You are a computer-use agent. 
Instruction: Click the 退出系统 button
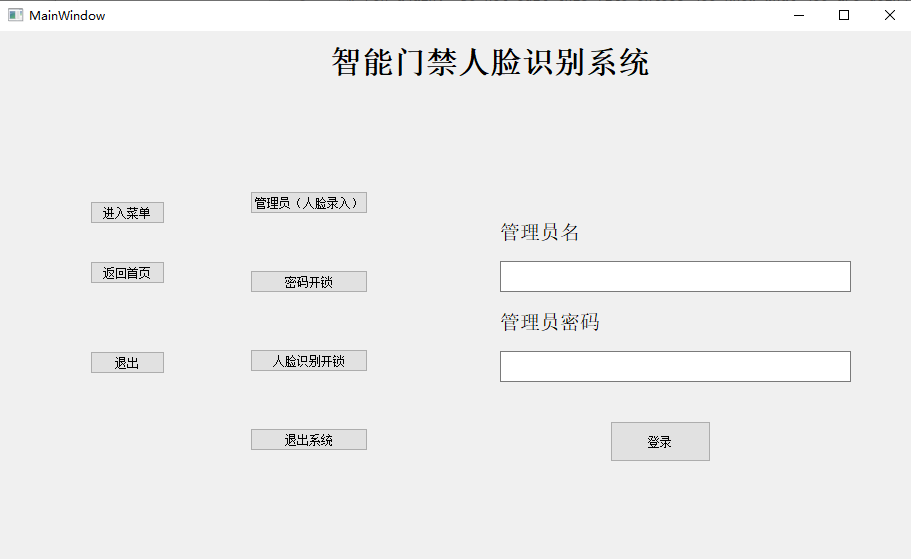[x=309, y=440]
